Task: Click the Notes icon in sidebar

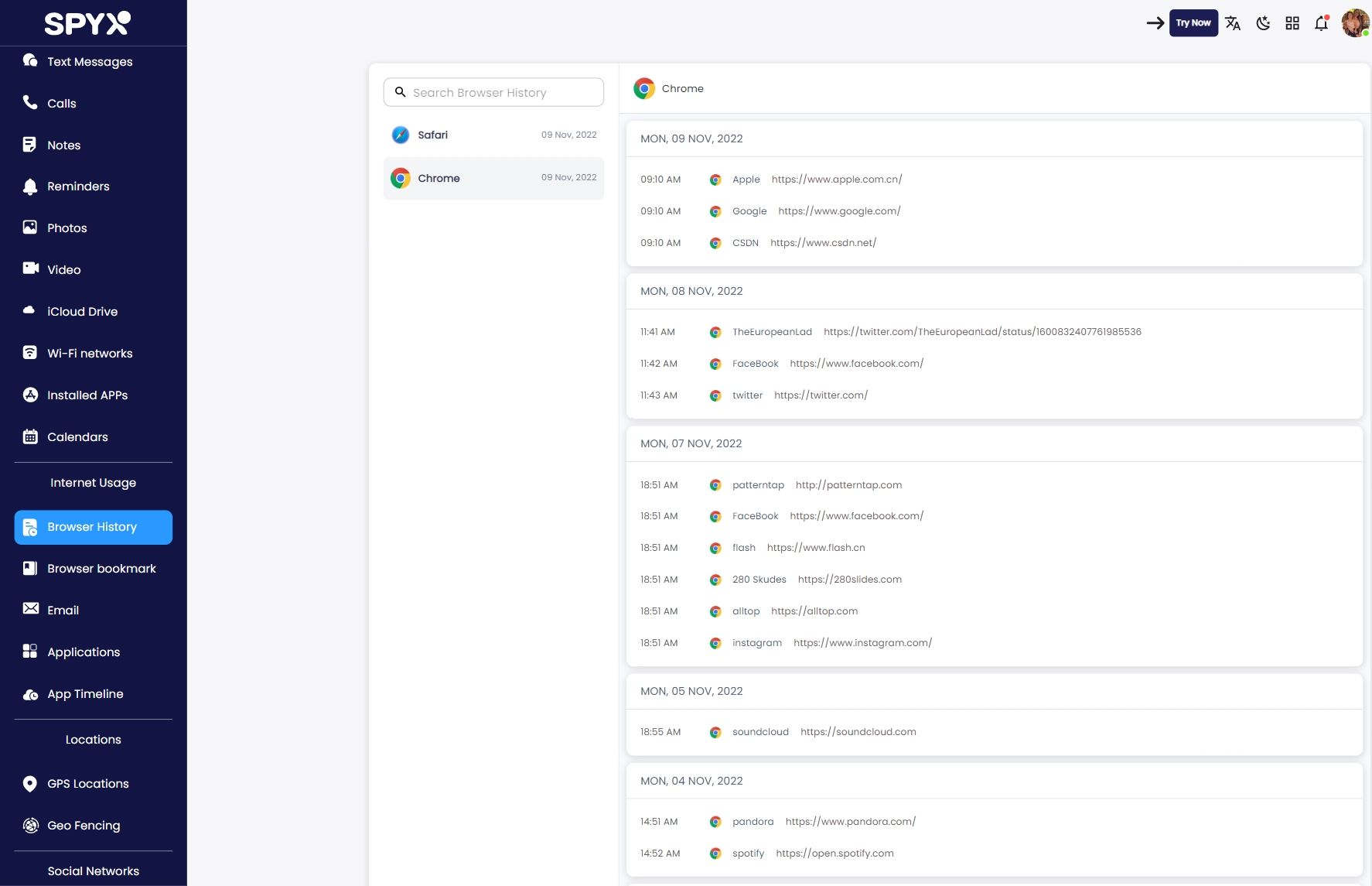Action: [30, 144]
